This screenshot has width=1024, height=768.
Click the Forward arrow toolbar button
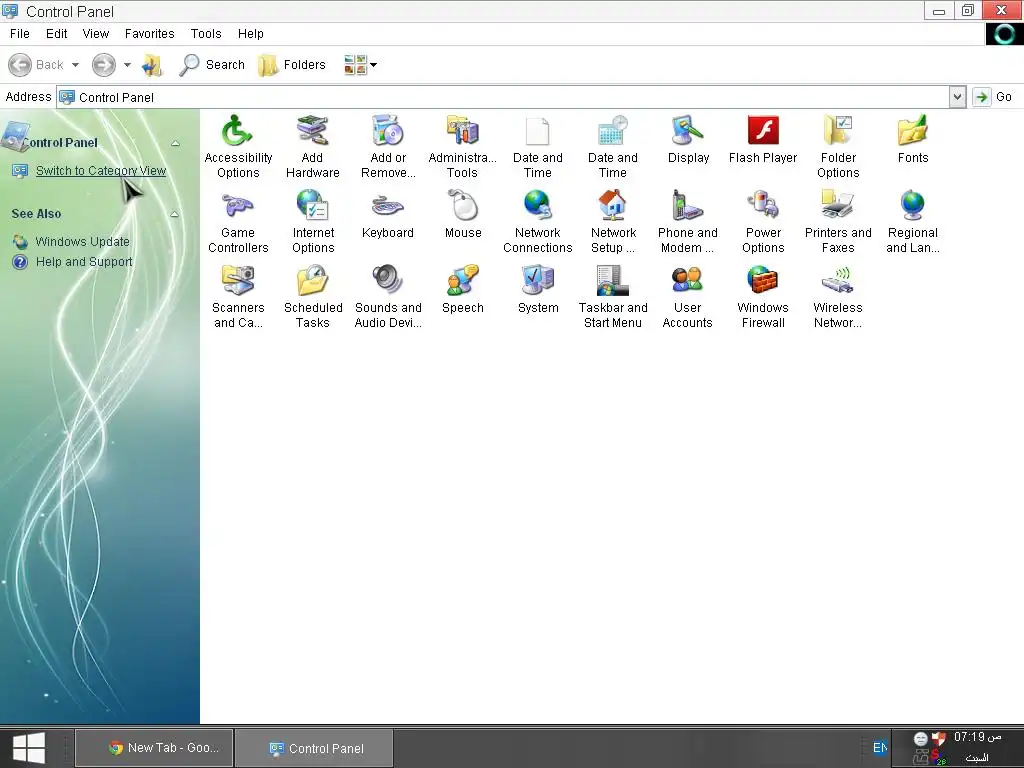(104, 65)
